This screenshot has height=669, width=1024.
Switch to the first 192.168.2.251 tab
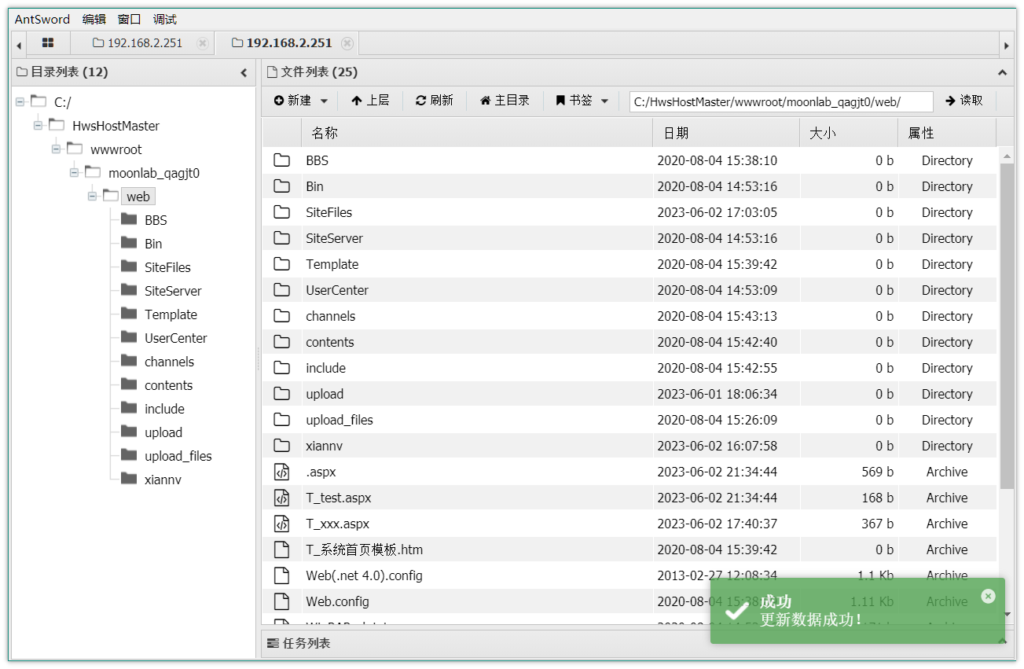point(138,43)
